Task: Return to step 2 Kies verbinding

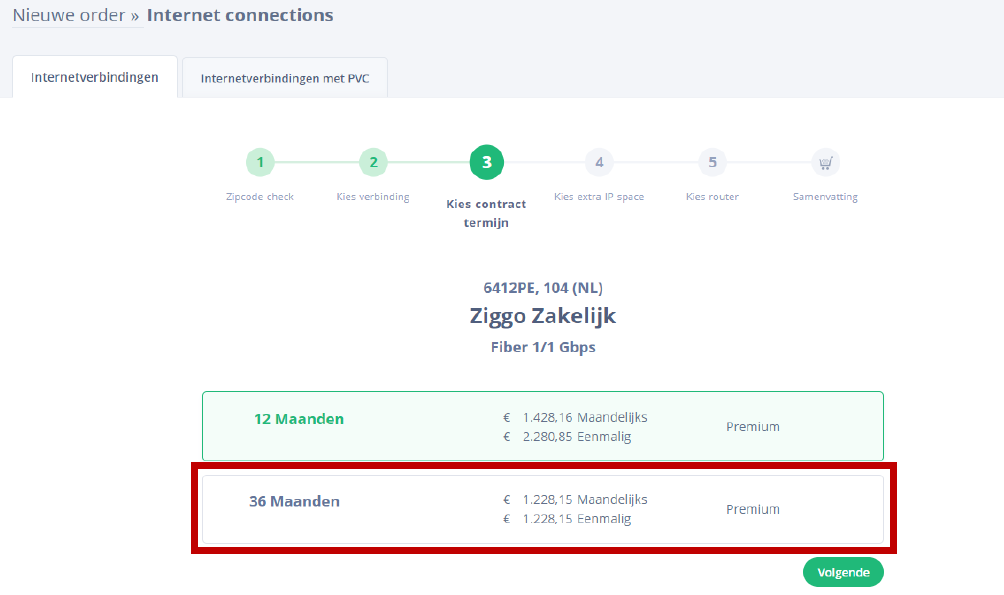Action: pyautogui.click(x=373, y=163)
